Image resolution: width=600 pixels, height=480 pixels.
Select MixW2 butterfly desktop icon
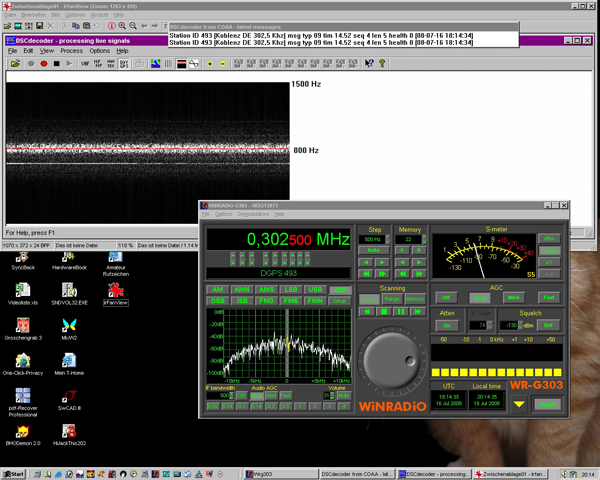(69, 329)
